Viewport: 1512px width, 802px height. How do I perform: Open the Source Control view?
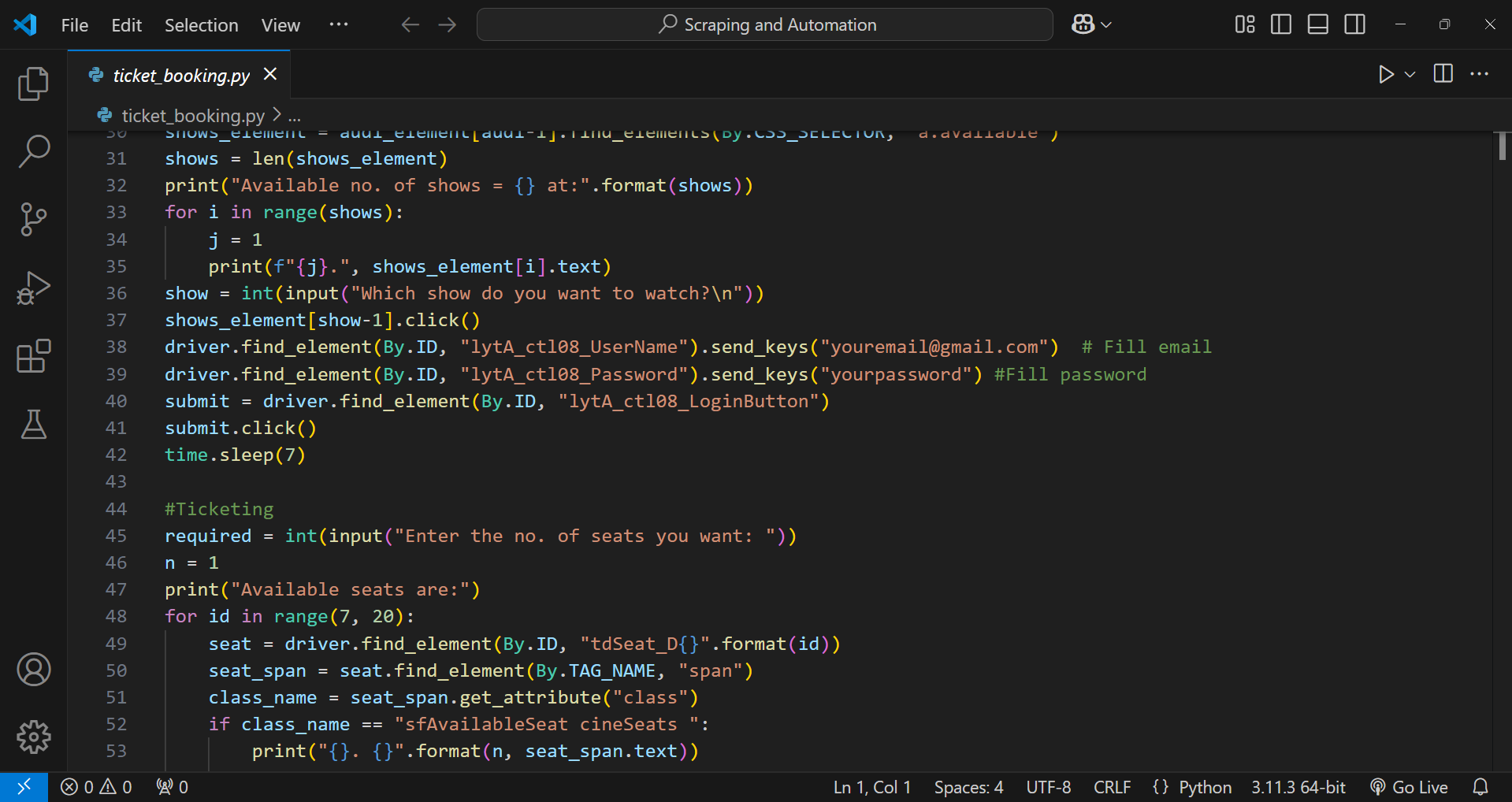pyautogui.click(x=33, y=219)
